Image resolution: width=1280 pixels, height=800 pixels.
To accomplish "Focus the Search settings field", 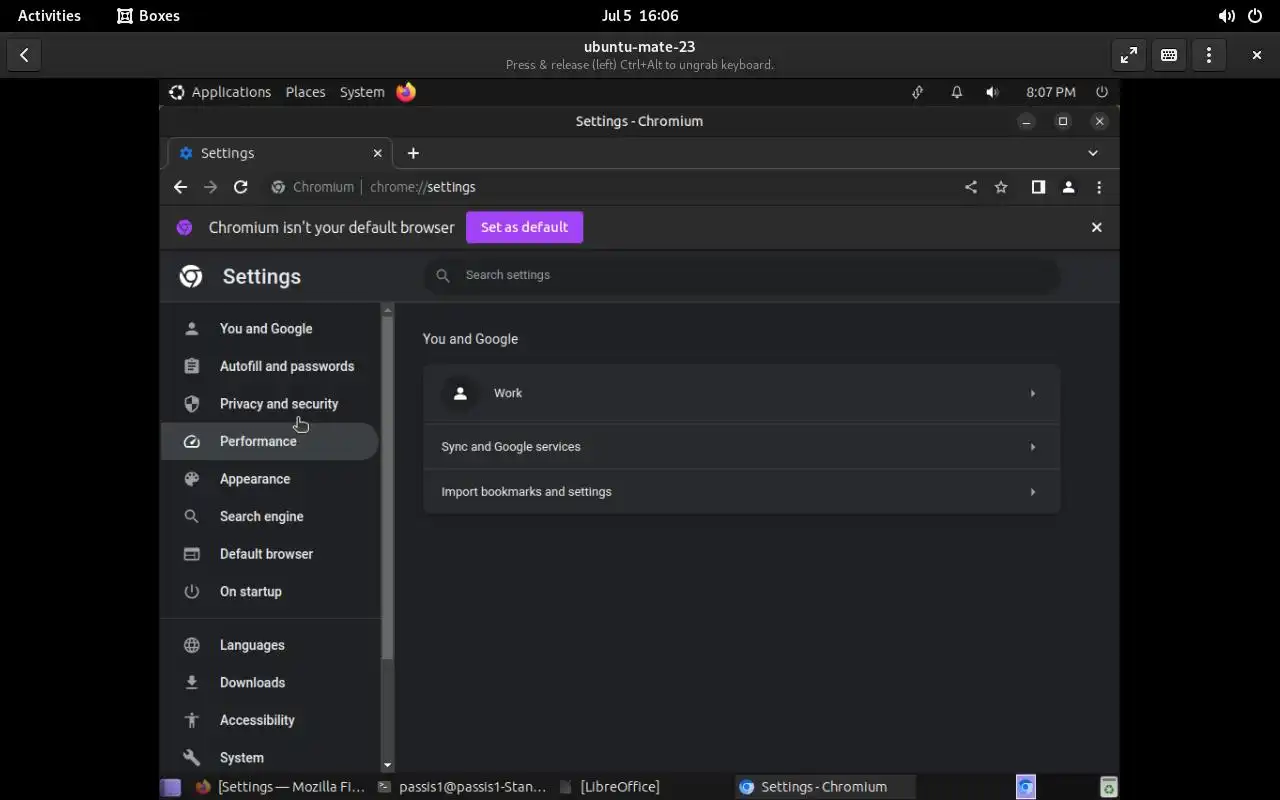I will click(741, 275).
